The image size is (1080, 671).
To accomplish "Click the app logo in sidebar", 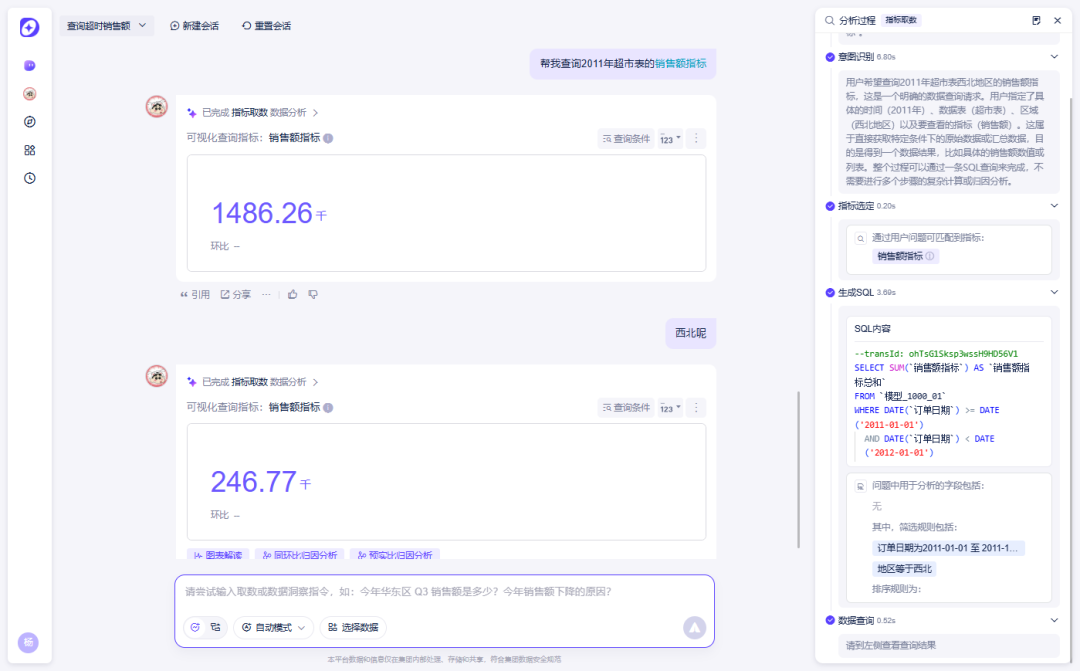I will pyautogui.click(x=29, y=28).
